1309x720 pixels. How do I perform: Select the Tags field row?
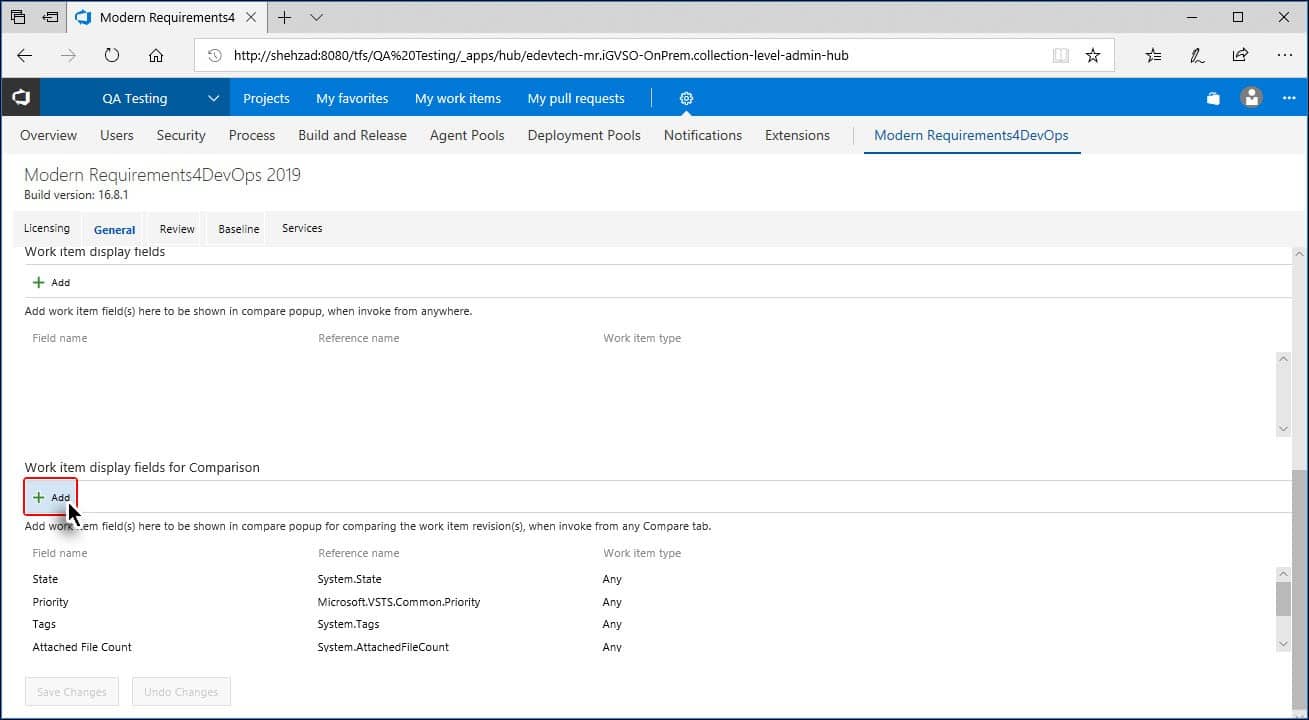pyautogui.click(x=649, y=624)
